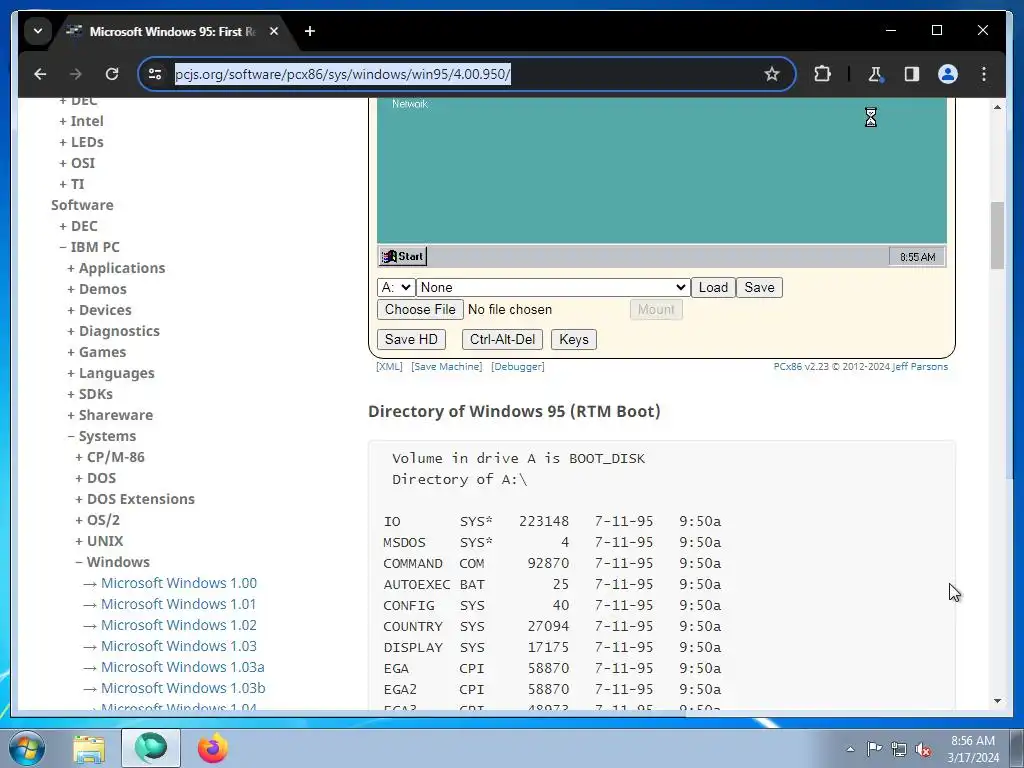The width and height of the screenshot is (1024, 768).
Task: Open the drive A: selector dropdown
Action: [x=396, y=287]
